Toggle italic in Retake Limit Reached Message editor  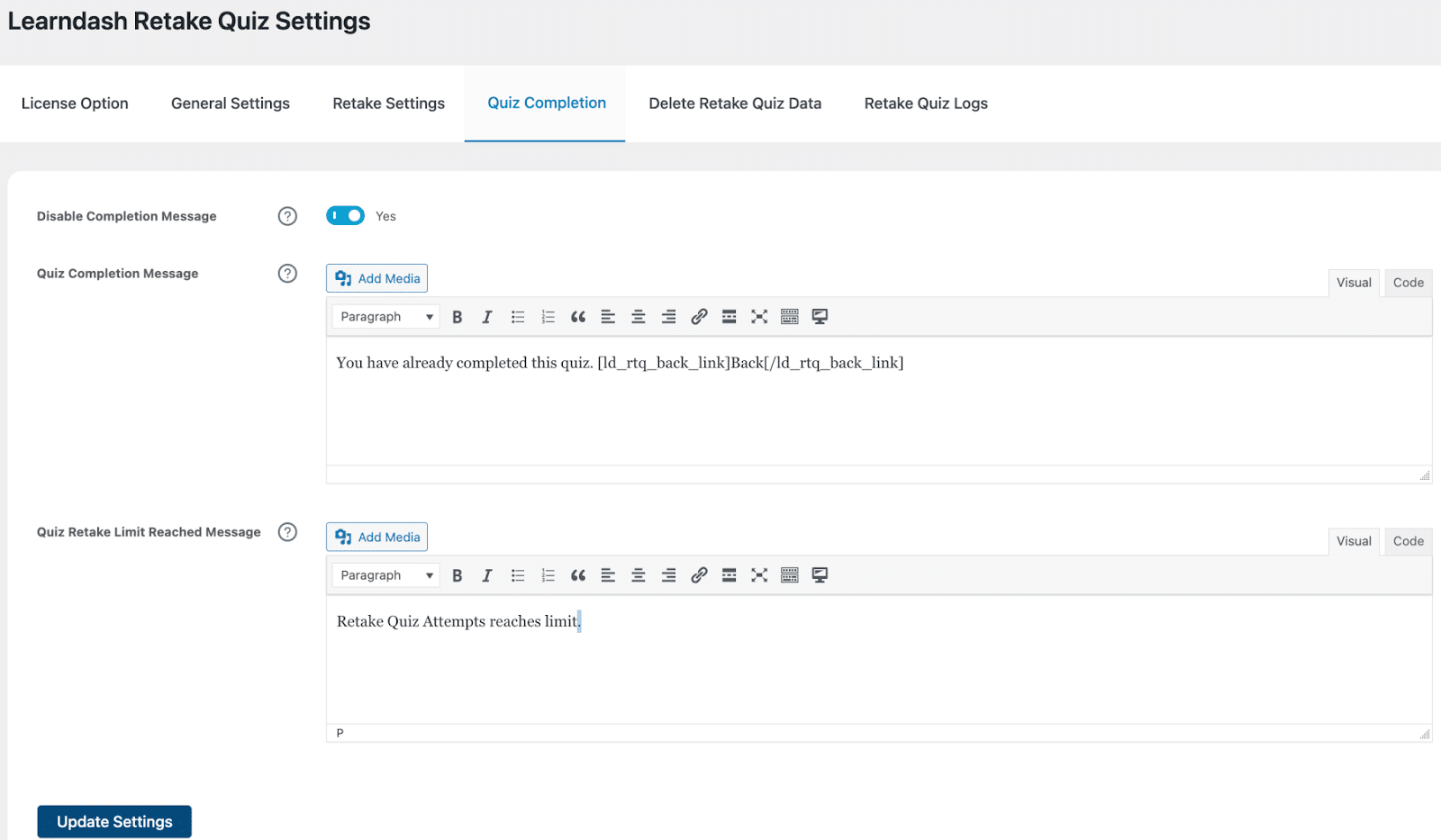(x=487, y=575)
